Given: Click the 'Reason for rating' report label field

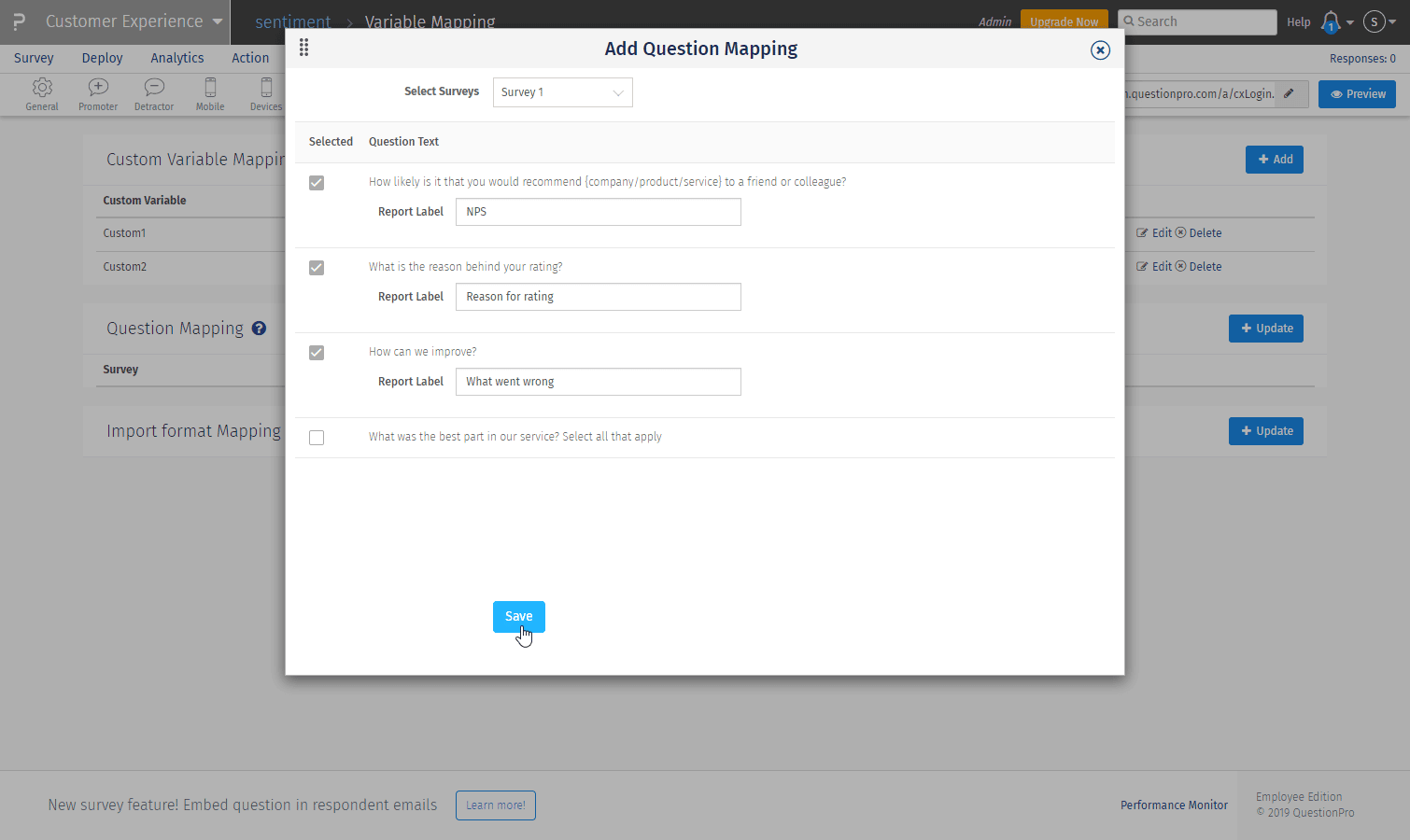Looking at the screenshot, I should point(598,297).
